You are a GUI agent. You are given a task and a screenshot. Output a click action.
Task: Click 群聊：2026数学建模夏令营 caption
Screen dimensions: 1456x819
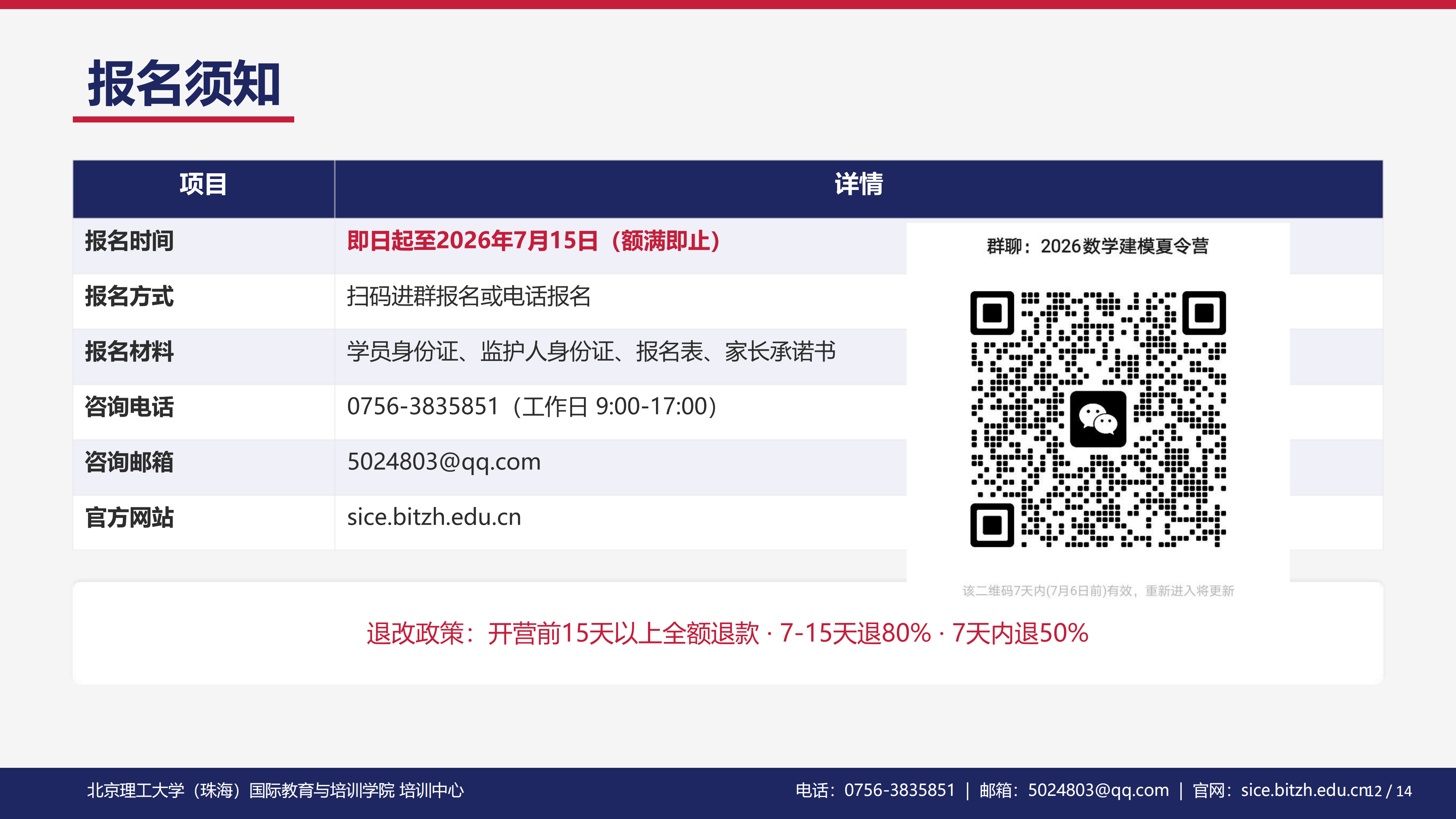pyautogui.click(x=1098, y=246)
